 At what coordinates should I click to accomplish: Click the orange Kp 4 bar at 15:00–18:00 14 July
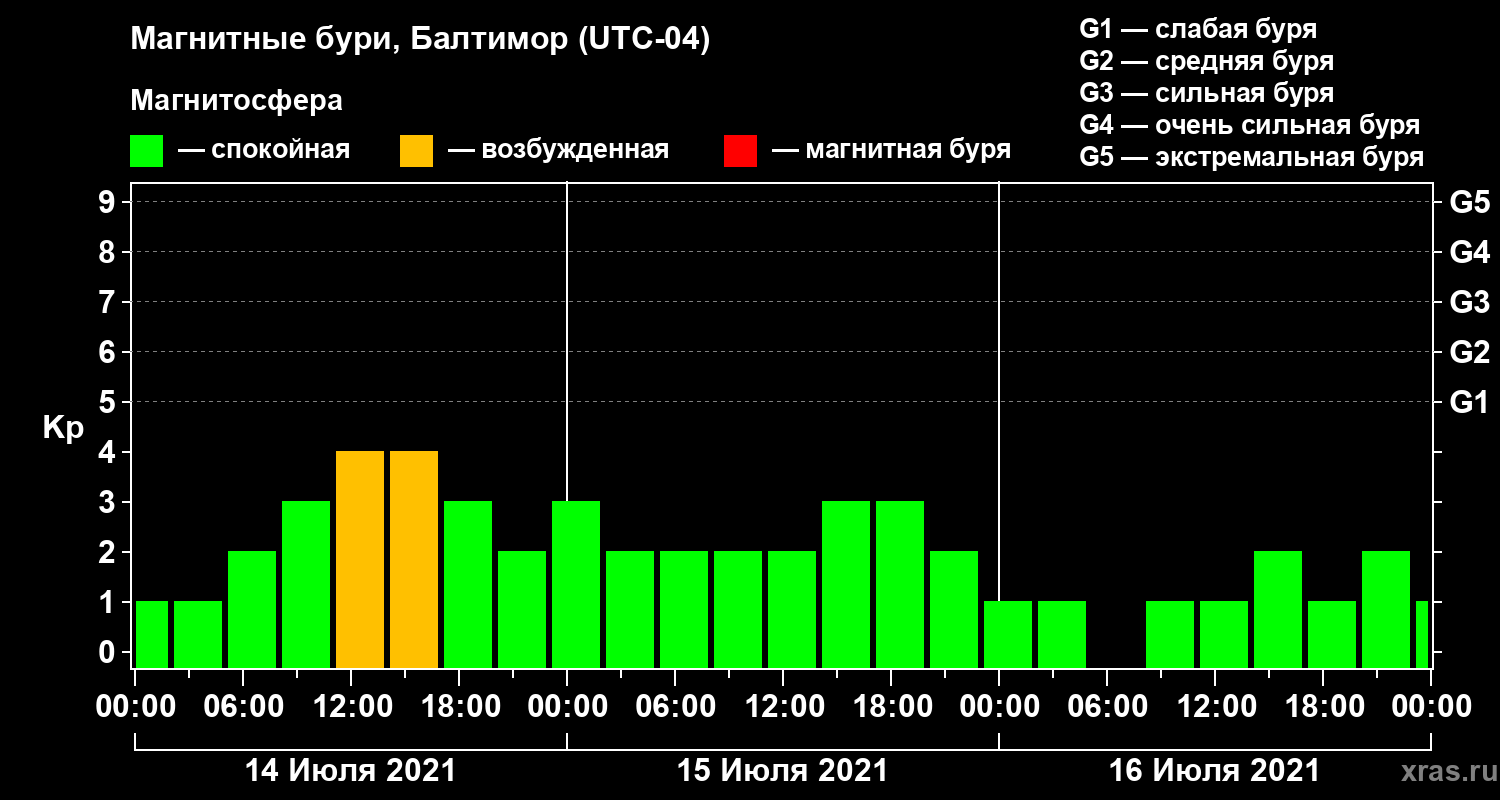tap(414, 560)
